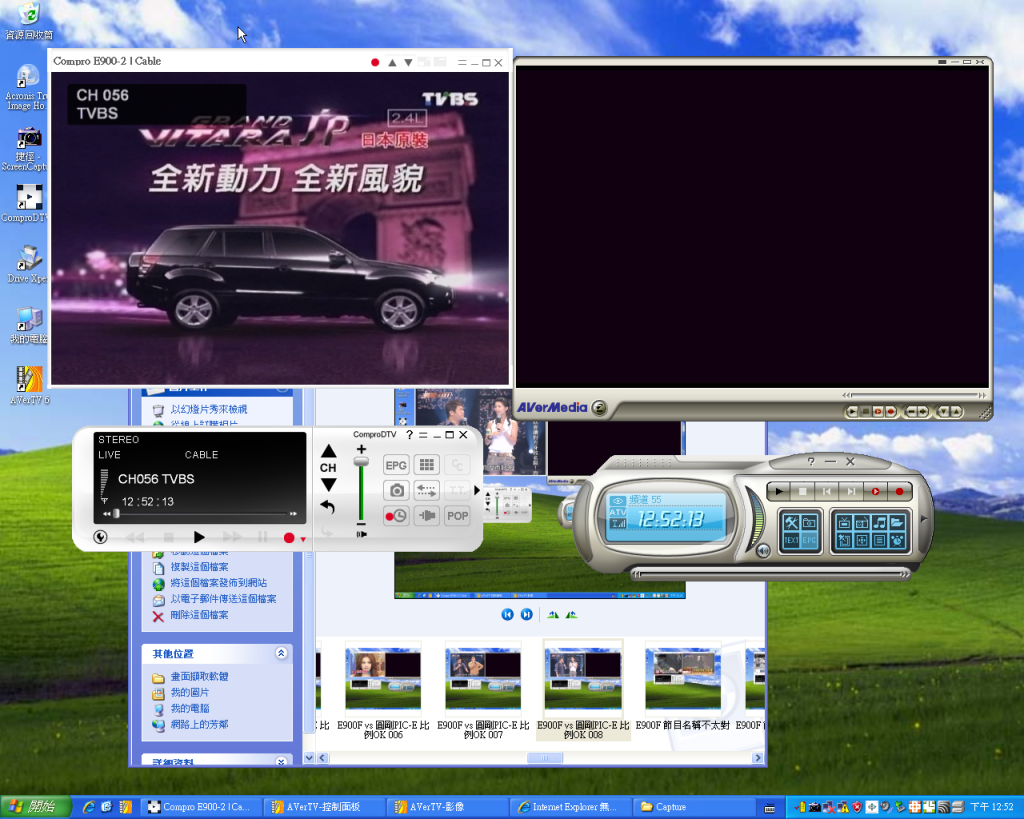This screenshot has height=819, width=1024.
Task: Click the round power icon in ComproDTV
Action: point(101,537)
